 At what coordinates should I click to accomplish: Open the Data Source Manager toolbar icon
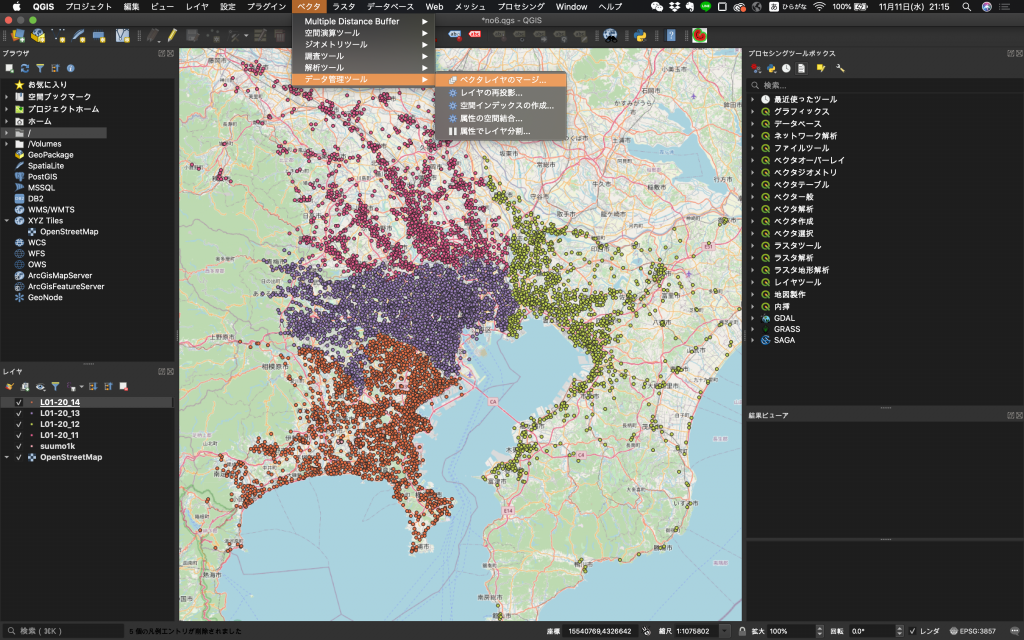(18, 35)
